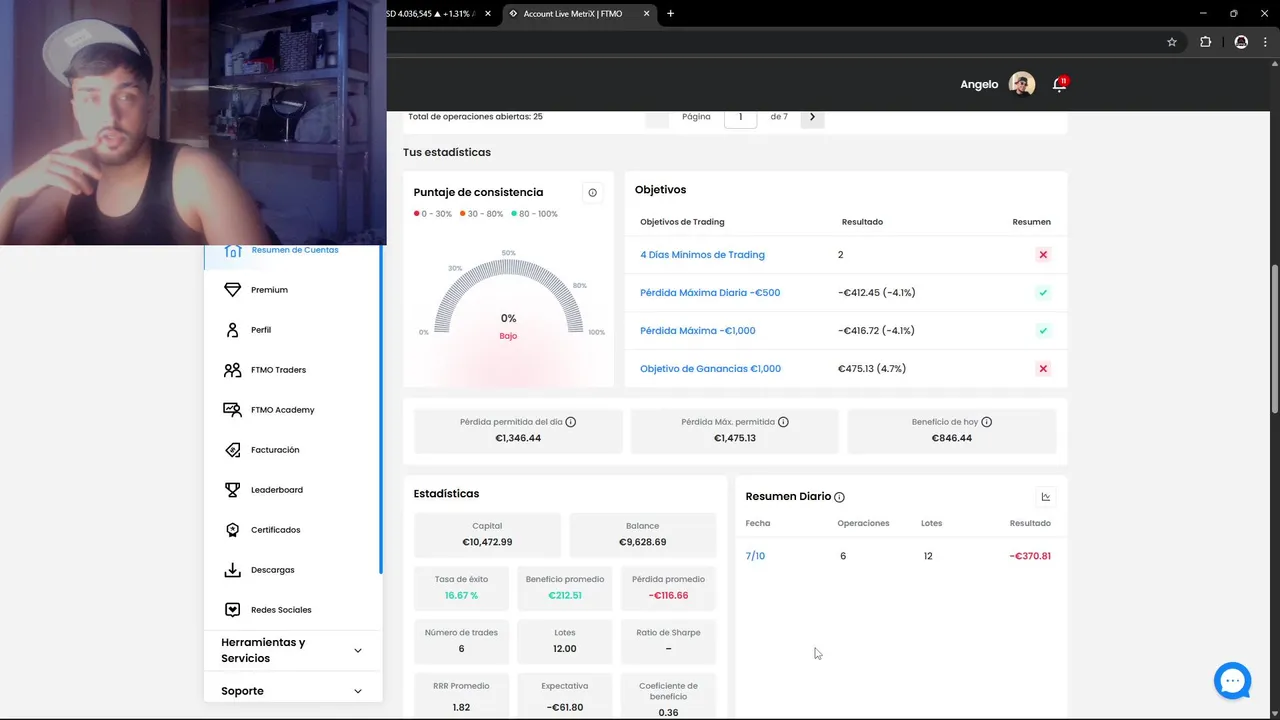This screenshot has width=1280, height=720.
Task: Open 4 Días Mínimos de Trading objective
Action: pyautogui.click(x=702, y=255)
